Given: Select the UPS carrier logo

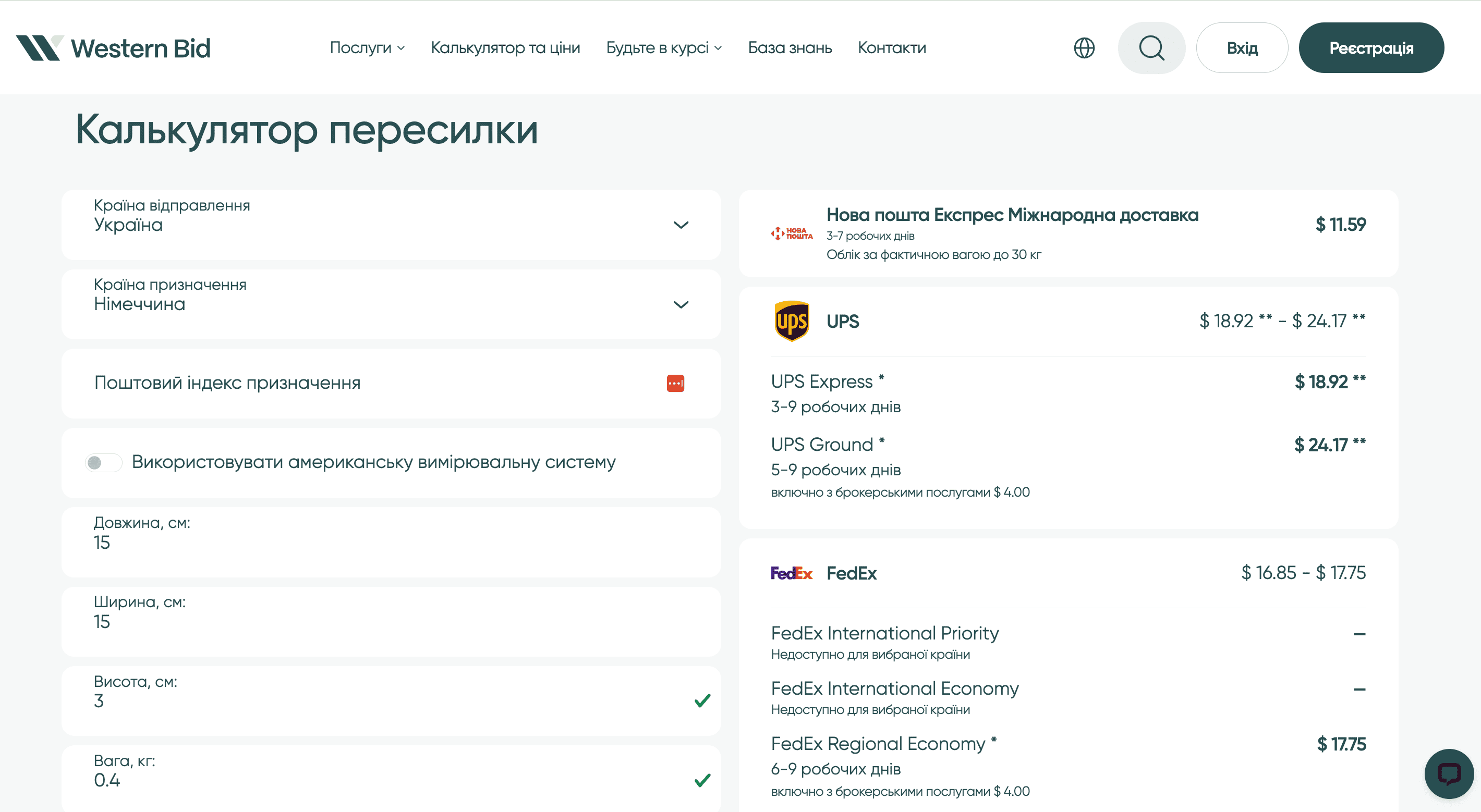Looking at the screenshot, I should click(792, 321).
